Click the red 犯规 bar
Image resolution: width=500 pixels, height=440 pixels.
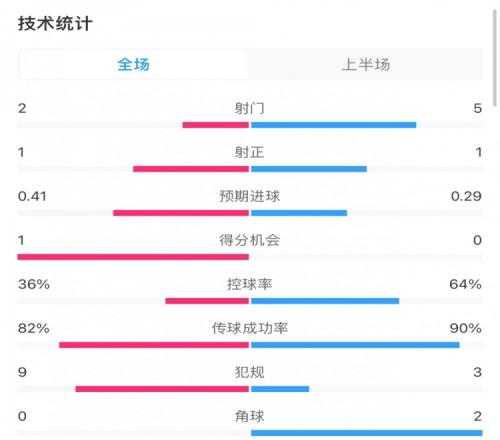point(162,389)
